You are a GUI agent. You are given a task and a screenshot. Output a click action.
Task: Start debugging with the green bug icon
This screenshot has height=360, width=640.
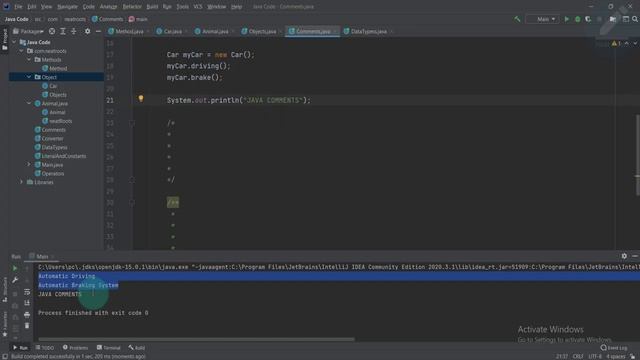coord(578,19)
